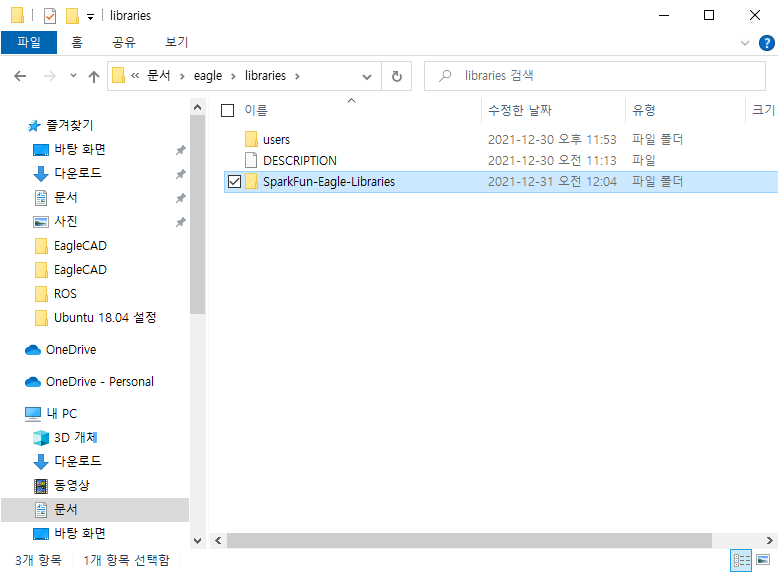Image resolution: width=779 pixels, height=573 pixels.
Task: Refresh the libraries folder view
Action: [396, 76]
